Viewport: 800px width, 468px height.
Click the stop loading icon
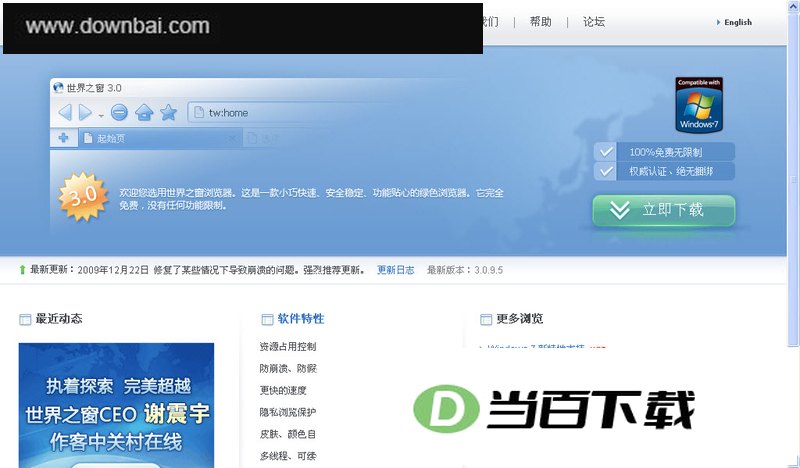point(119,112)
